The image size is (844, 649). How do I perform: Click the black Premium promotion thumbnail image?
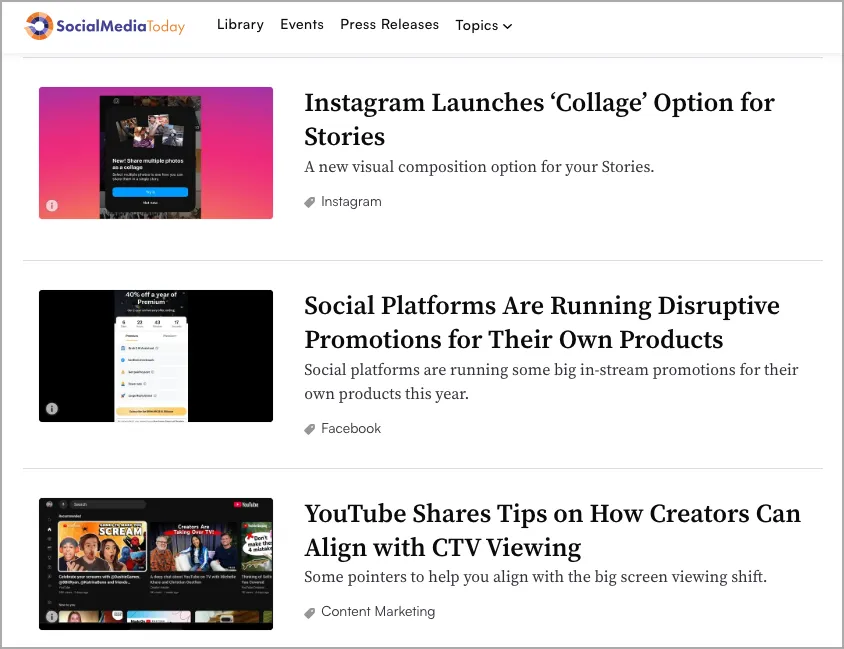click(156, 356)
